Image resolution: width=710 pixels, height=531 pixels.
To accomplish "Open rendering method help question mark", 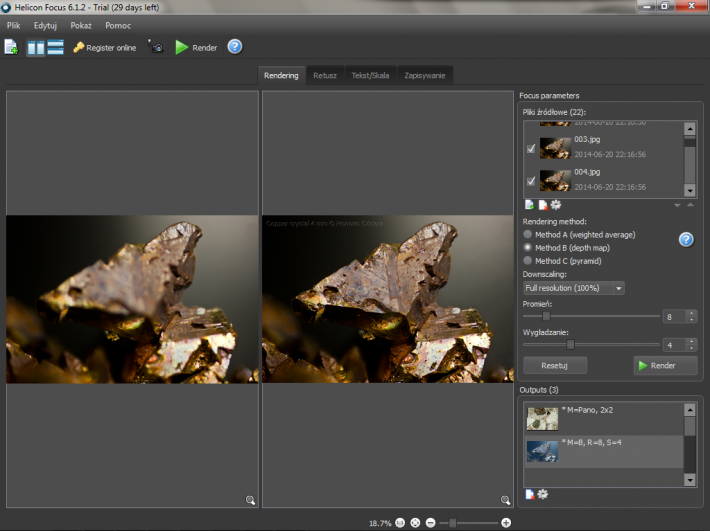I will [x=686, y=239].
